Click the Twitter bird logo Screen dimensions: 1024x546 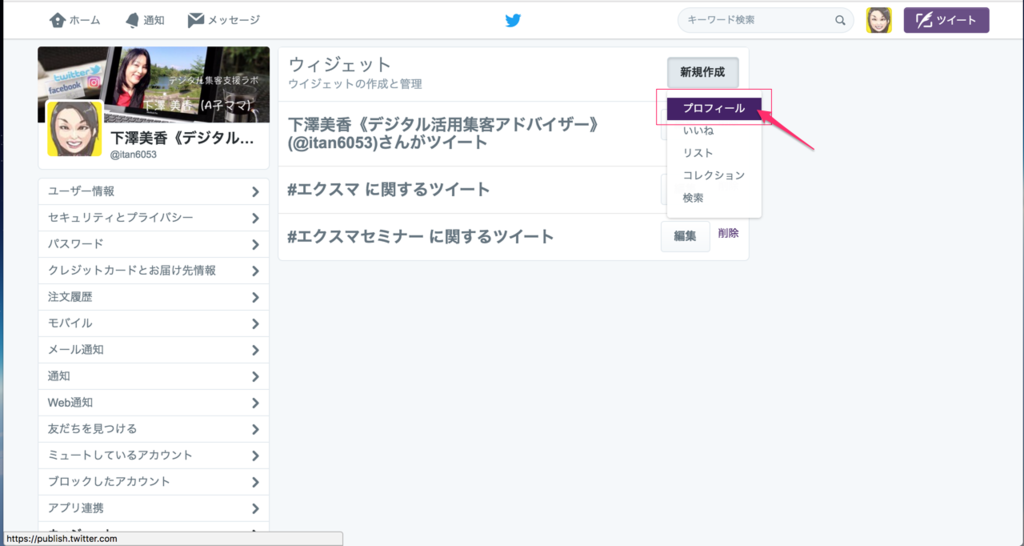pos(513,20)
